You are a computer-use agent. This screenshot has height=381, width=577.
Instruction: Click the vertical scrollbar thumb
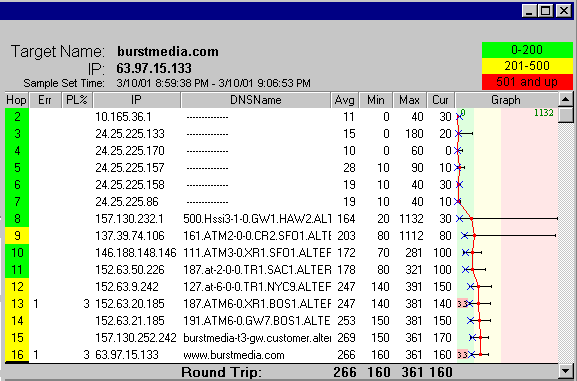pyautogui.click(x=565, y=115)
